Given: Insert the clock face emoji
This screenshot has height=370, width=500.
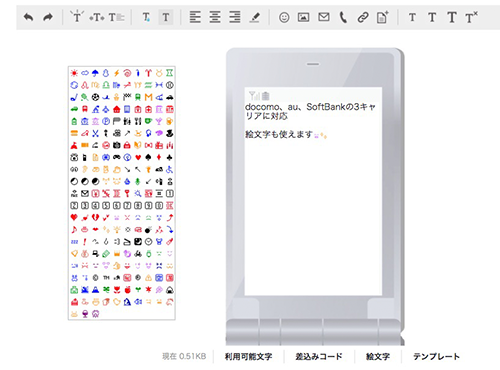Looking at the screenshot, I should (x=148, y=242).
